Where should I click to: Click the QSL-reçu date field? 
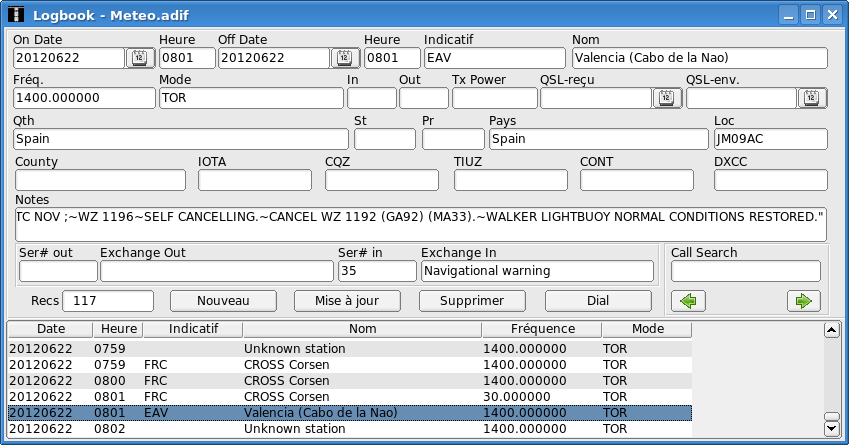point(596,98)
